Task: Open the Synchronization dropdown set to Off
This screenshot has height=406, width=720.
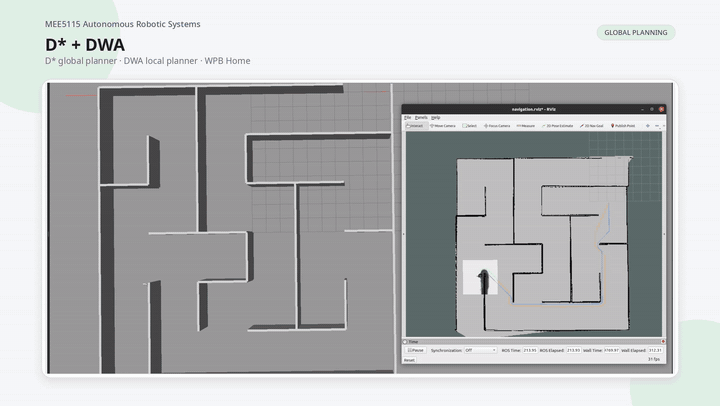Action: (480, 350)
